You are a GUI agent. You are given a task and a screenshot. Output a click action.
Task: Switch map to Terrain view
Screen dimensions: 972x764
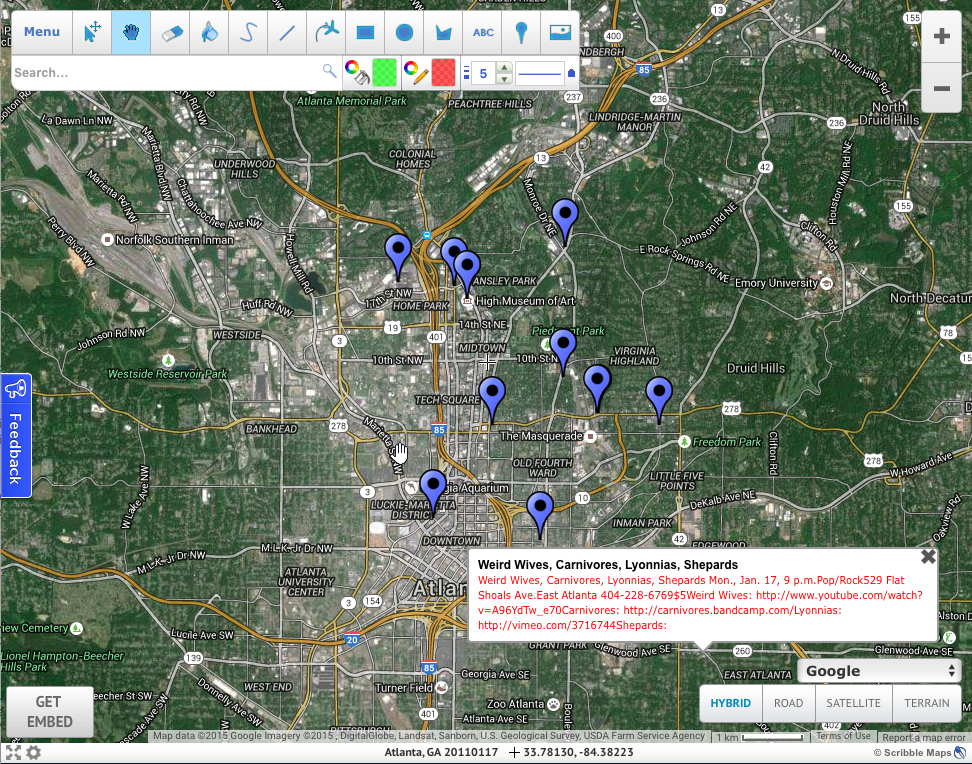pos(927,703)
